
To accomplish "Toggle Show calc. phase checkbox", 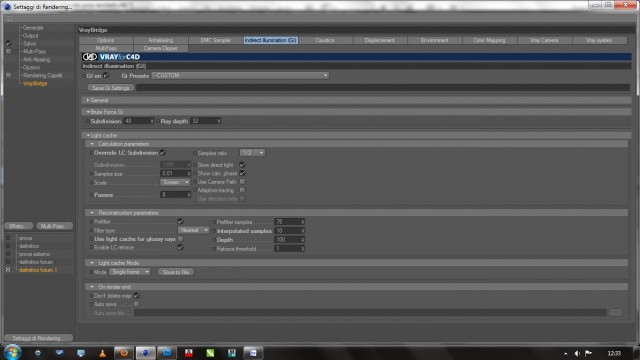I will pyautogui.click(x=242, y=173).
